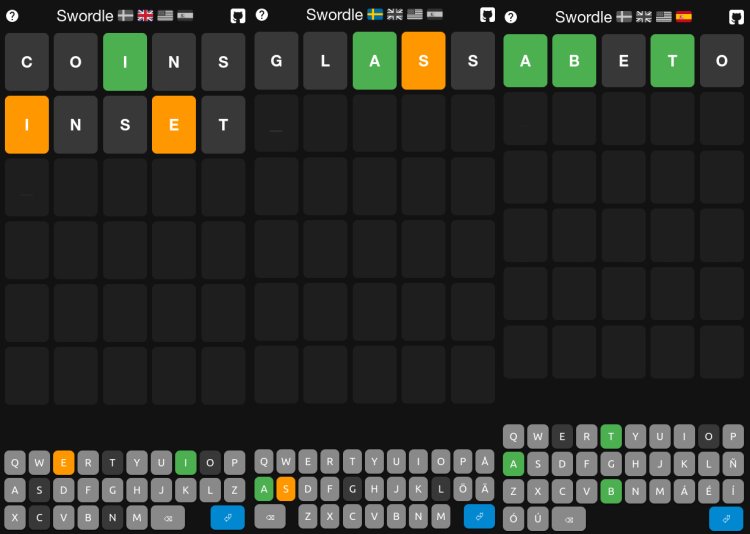Open help in the Swedish Swordle panel
The height and width of the screenshot is (534, 750).
pyautogui.click(x=262, y=15)
